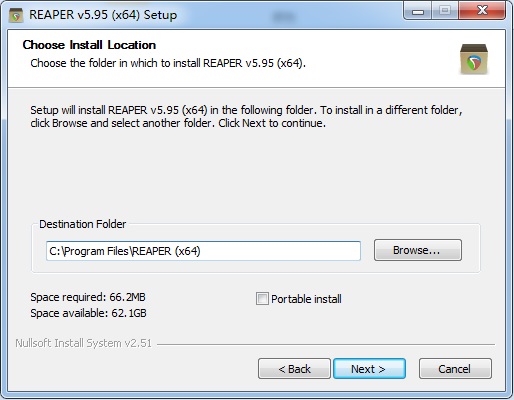
Task: Close the REAPER setup window
Action: [482, 11]
